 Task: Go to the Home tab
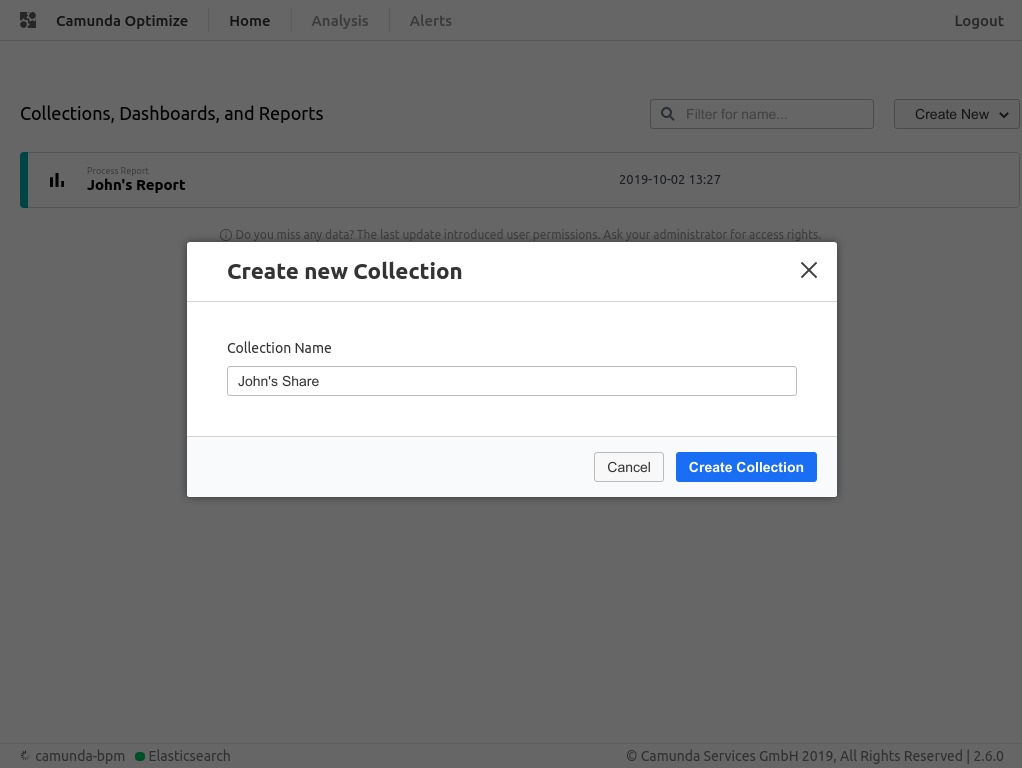pyautogui.click(x=249, y=20)
